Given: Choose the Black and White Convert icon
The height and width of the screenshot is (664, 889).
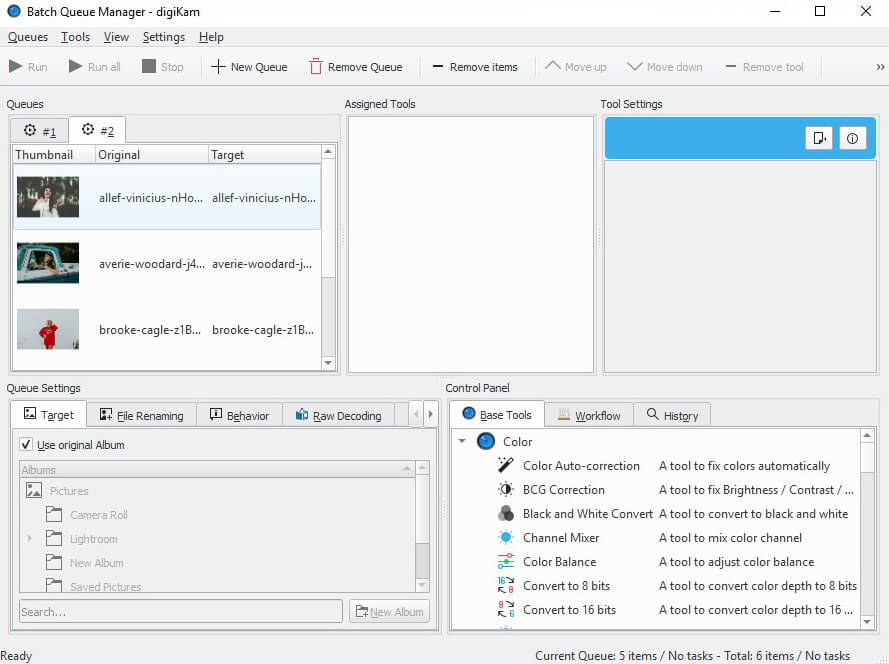Looking at the screenshot, I should click(506, 514).
